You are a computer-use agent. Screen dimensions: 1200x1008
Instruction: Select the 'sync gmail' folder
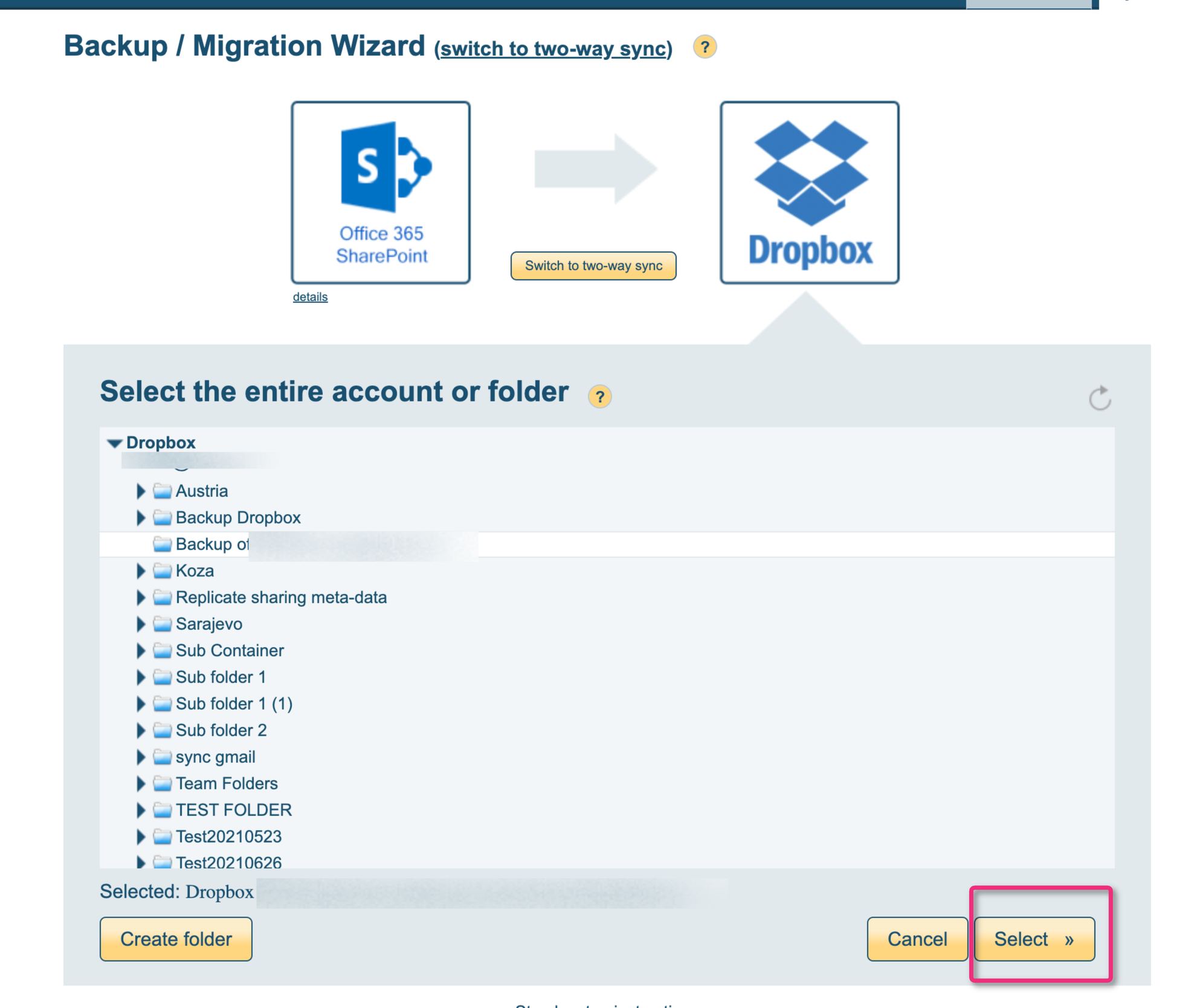tap(215, 757)
